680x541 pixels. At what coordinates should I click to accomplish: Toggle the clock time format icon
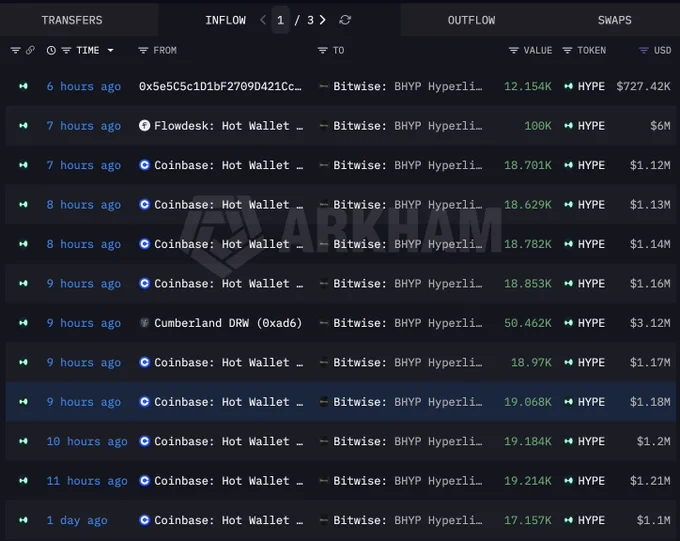(51, 50)
